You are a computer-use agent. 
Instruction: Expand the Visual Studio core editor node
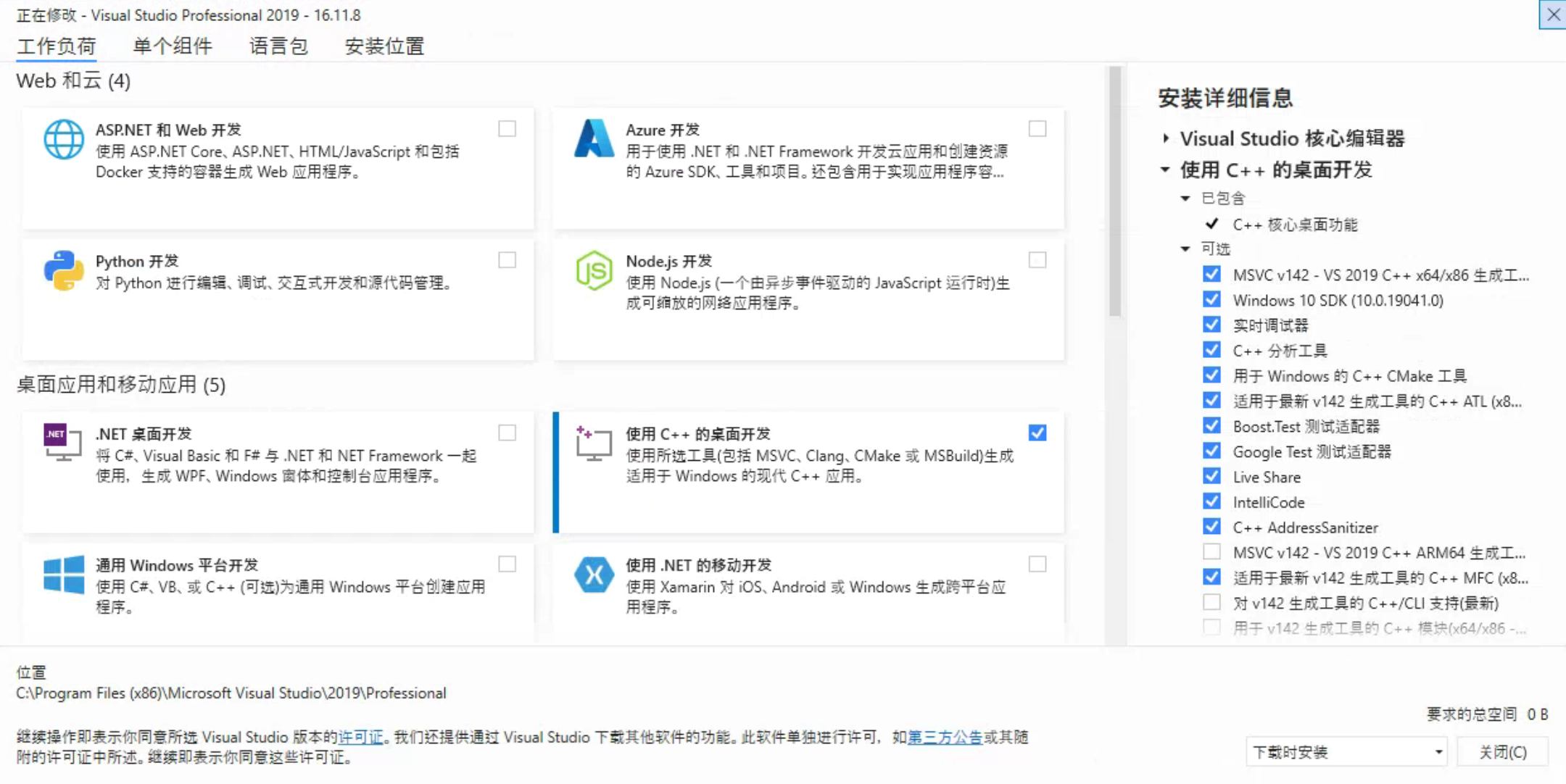1165,138
